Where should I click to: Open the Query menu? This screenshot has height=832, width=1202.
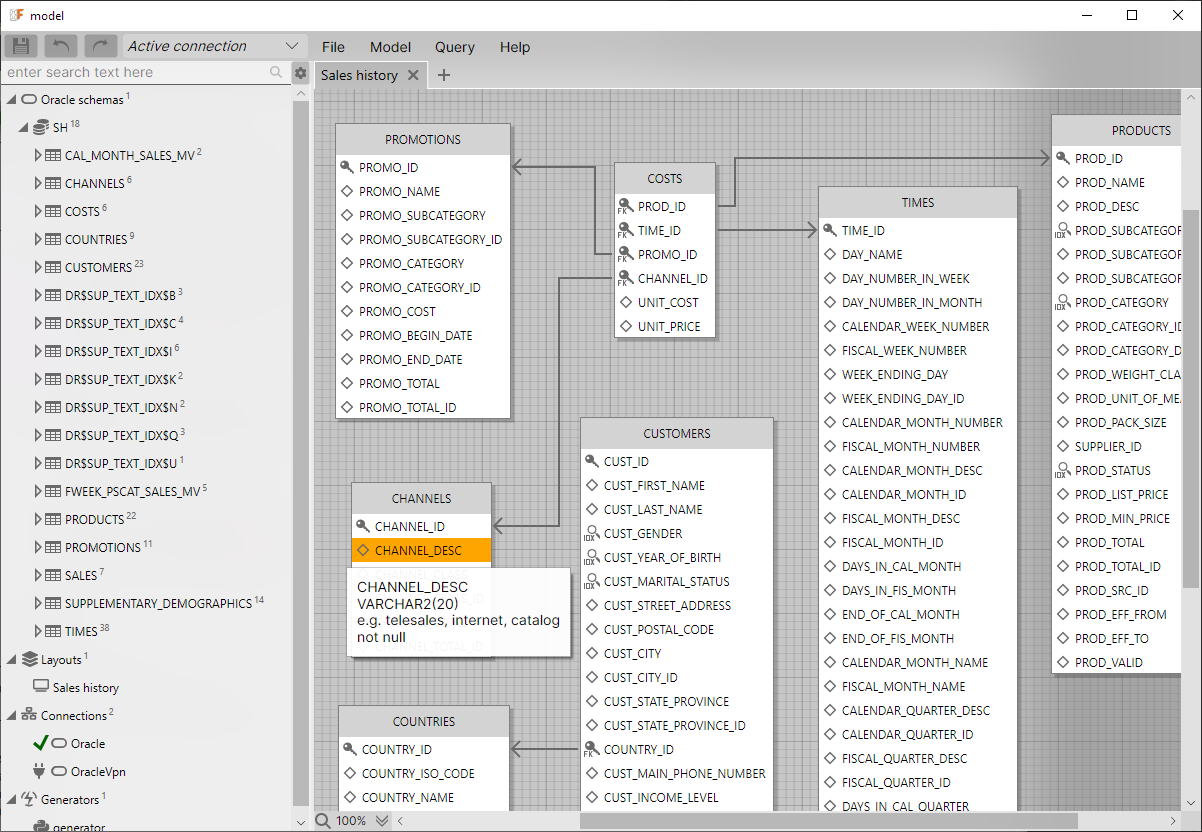454,47
